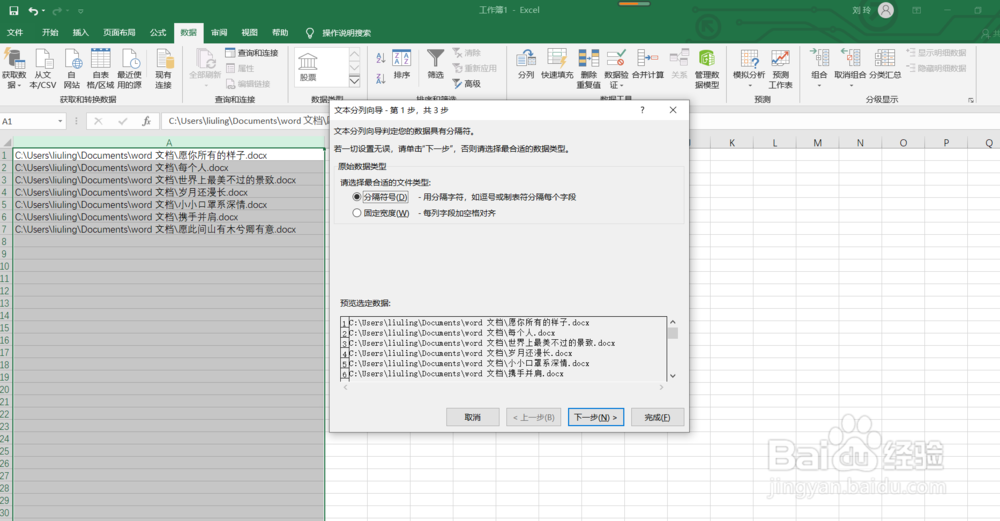Image resolution: width=1000 pixels, height=521 pixels.
Task: Click Consolidate (合并计算)
Action: point(648,64)
